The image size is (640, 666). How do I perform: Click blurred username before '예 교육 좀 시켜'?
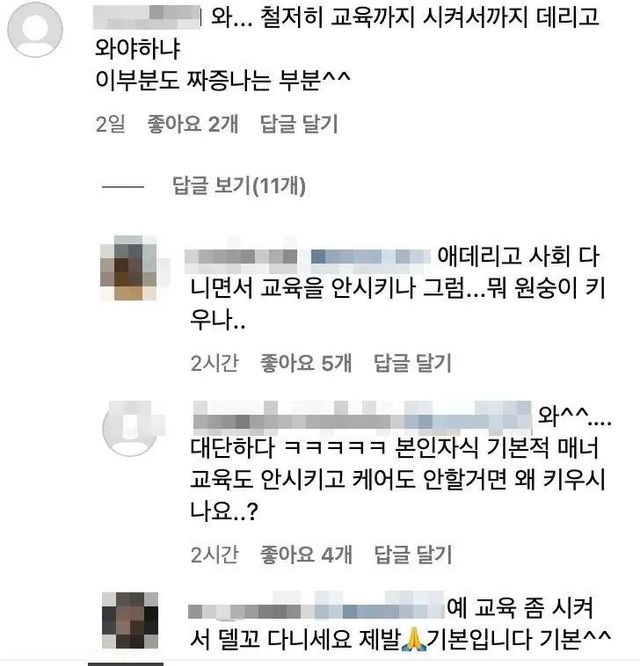[x=316, y=607]
